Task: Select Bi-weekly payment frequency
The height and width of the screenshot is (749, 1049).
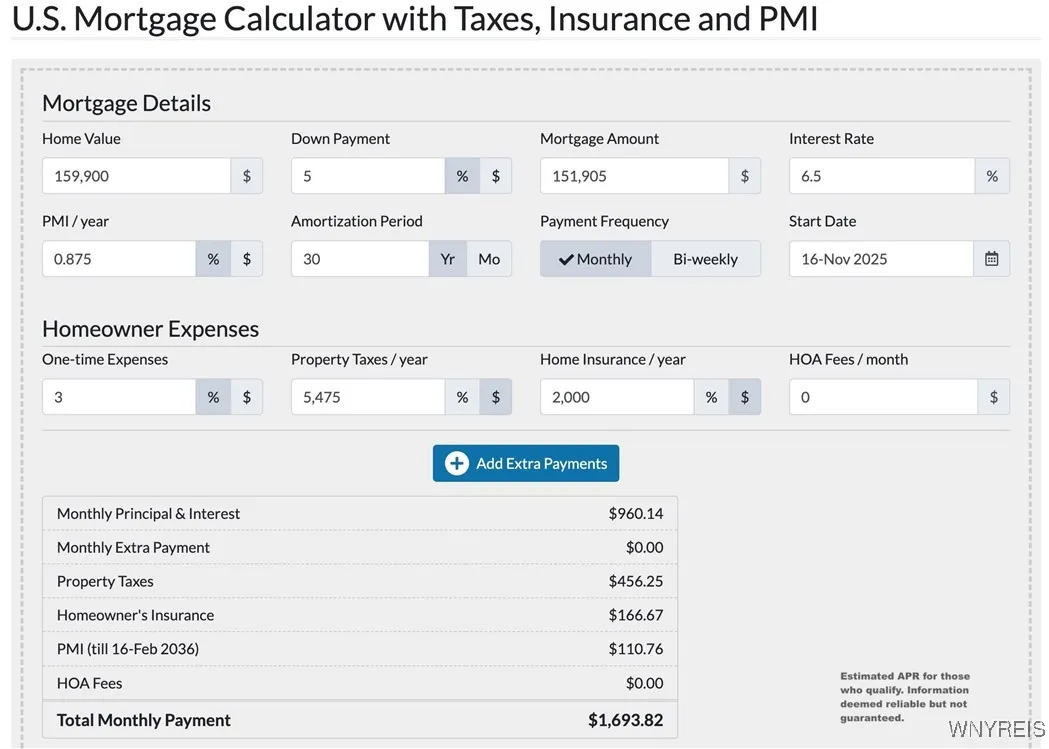Action: click(x=705, y=259)
